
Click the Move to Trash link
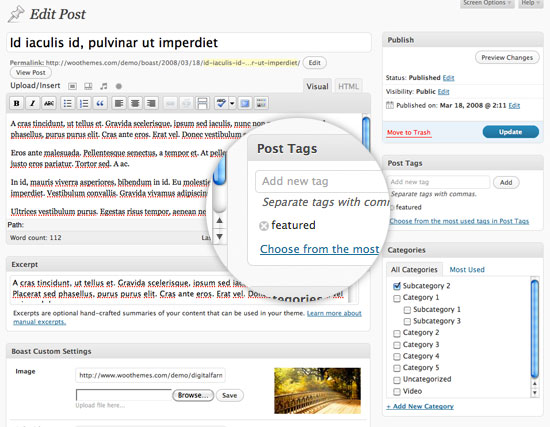408,133
